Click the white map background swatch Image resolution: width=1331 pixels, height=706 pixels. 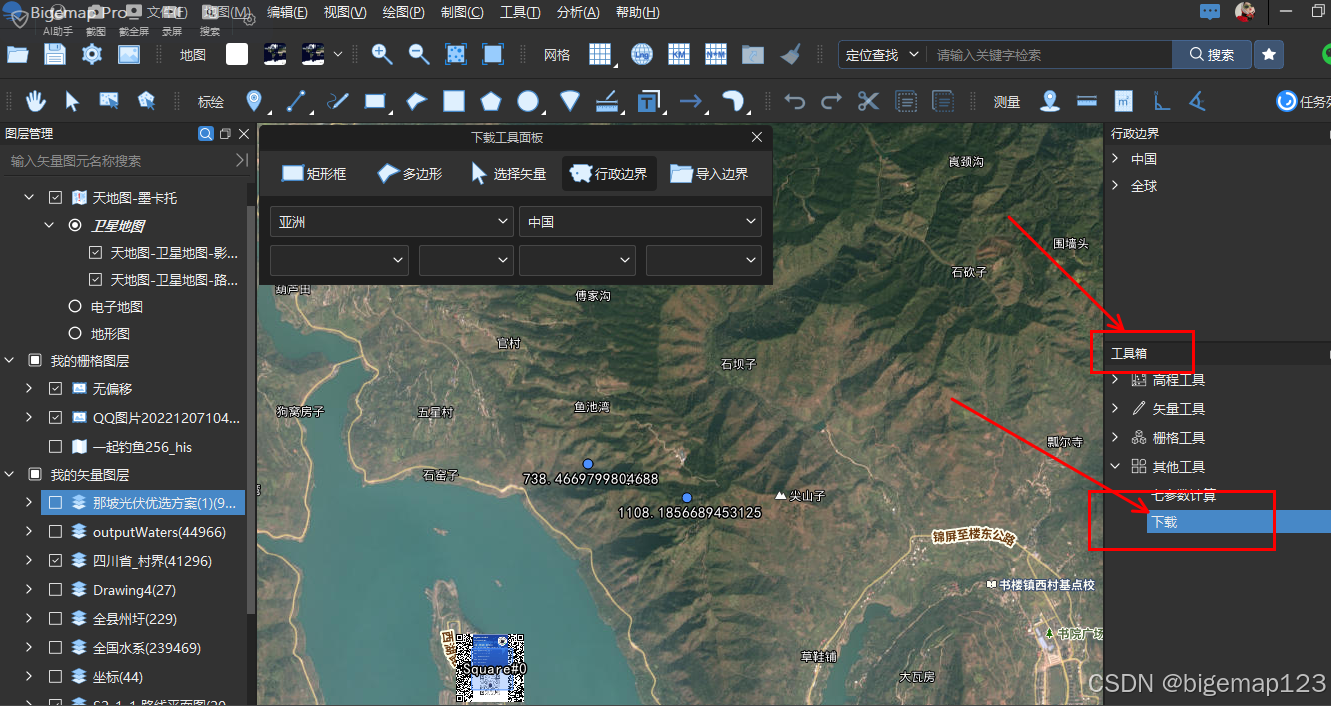tap(237, 54)
